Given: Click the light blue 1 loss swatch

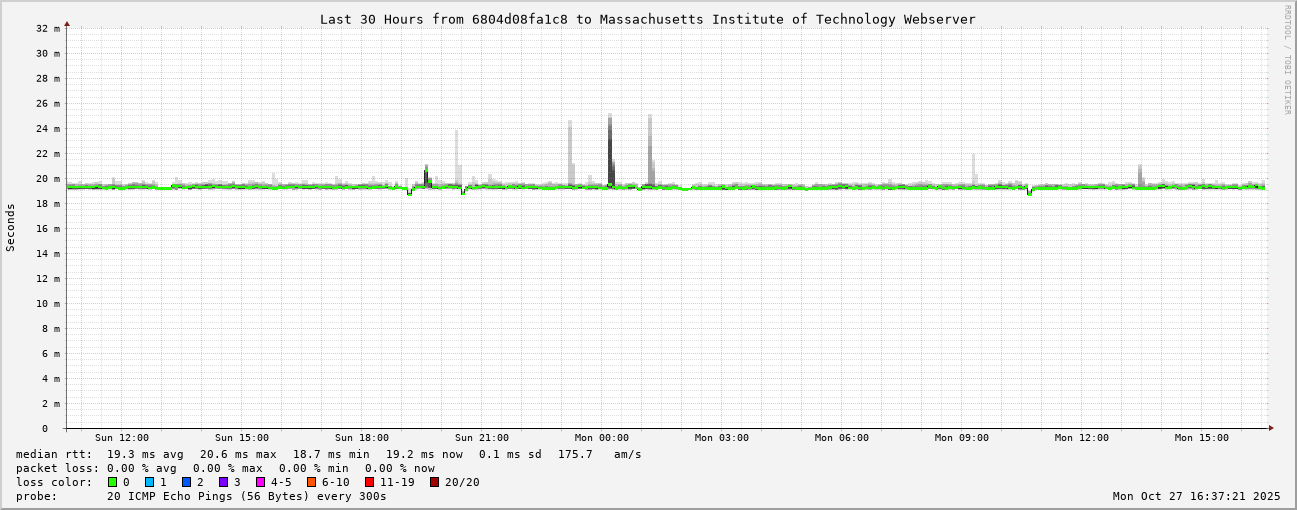Looking at the screenshot, I should point(150,482).
